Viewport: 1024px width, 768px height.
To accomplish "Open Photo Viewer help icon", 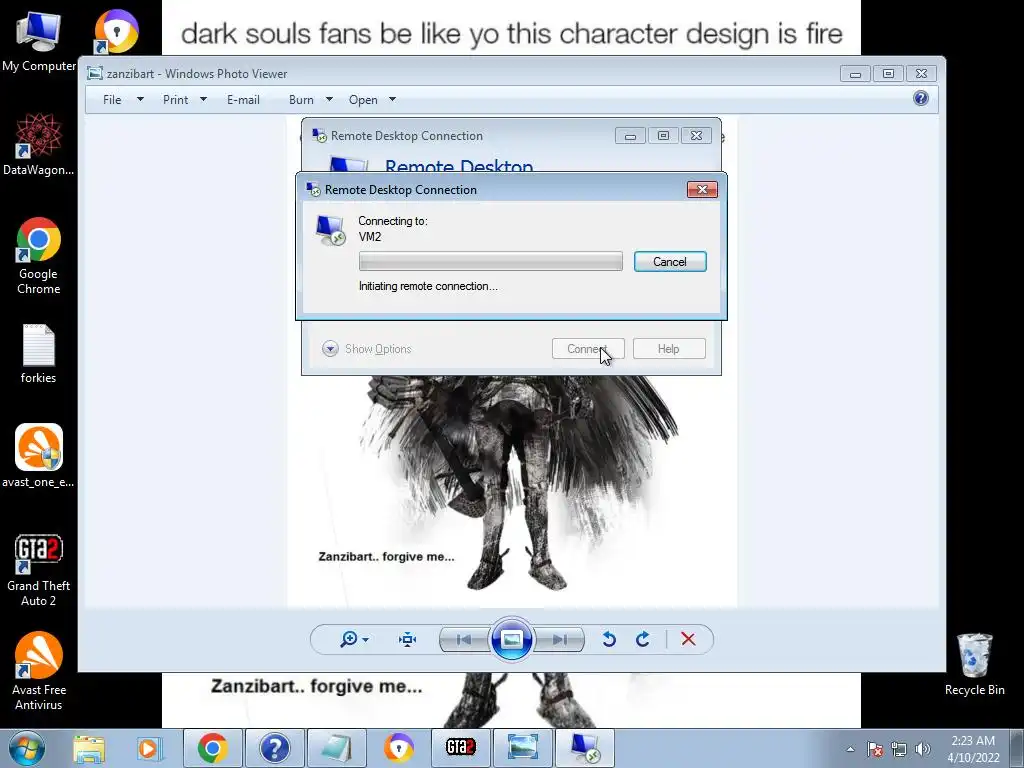I will 921,99.
